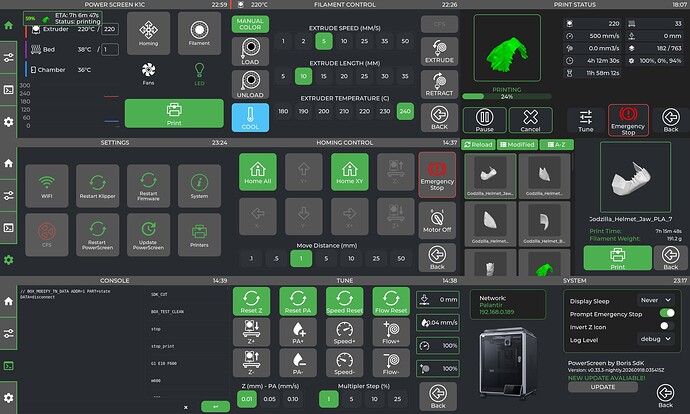Click the UPDATE button in System panel
The height and width of the screenshot is (414, 690).
pos(602,387)
